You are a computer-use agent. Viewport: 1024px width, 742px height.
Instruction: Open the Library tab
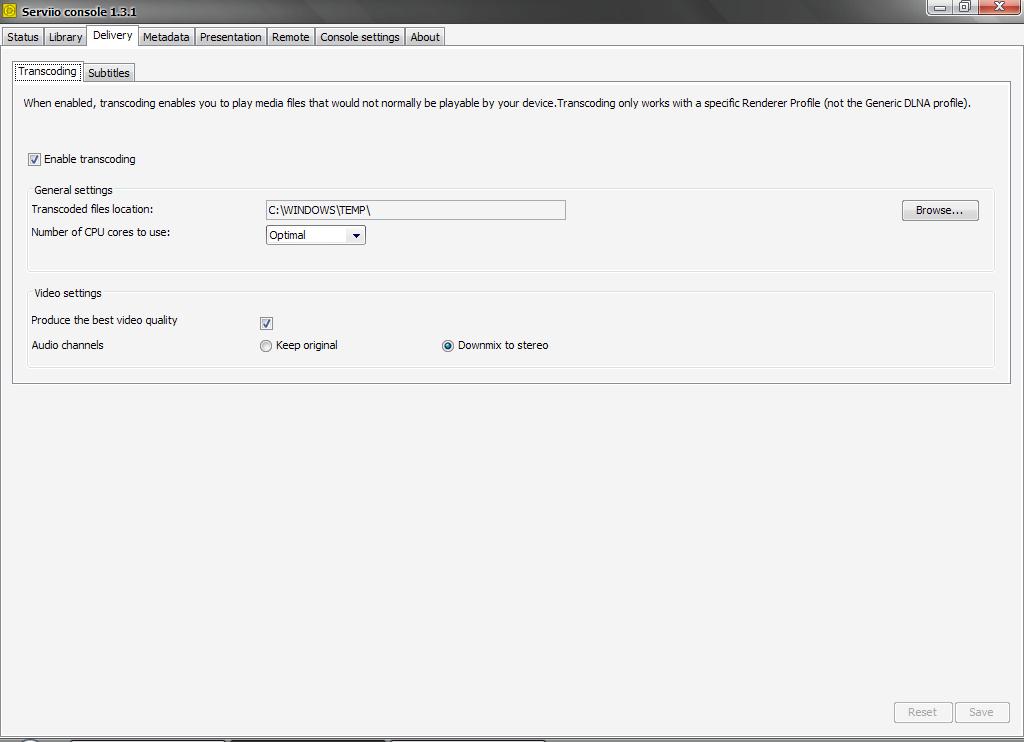(65, 37)
